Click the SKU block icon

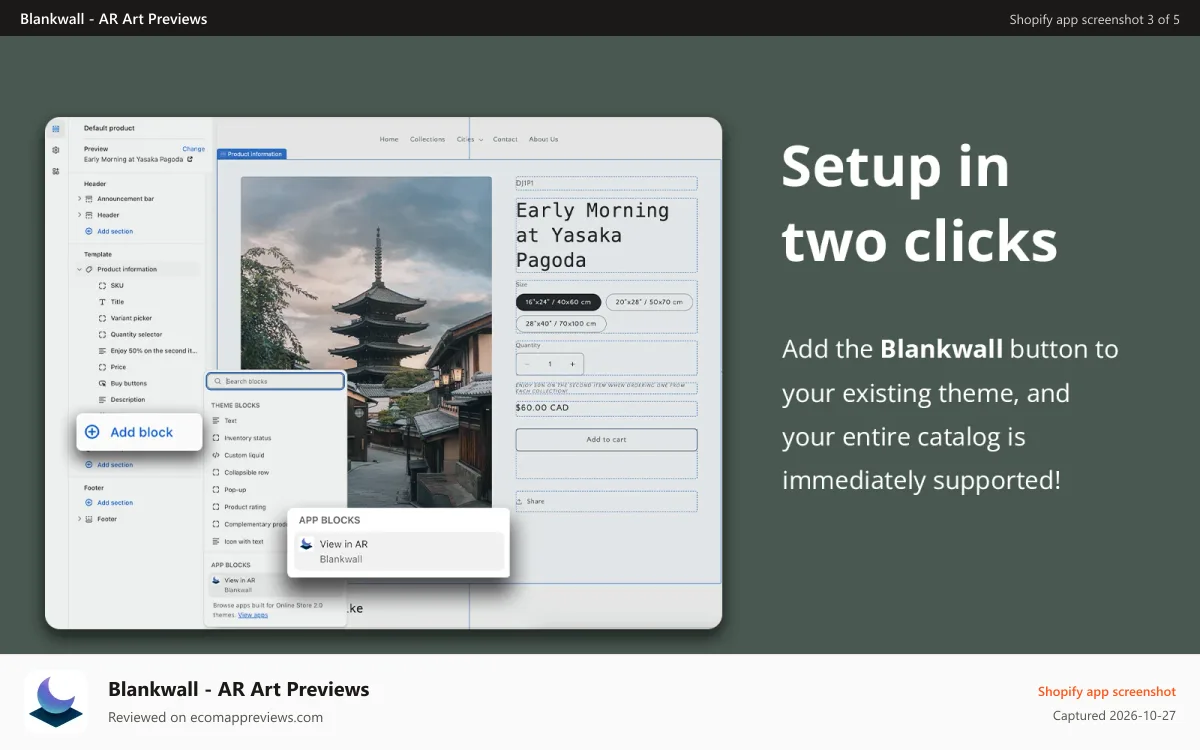point(102,286)
